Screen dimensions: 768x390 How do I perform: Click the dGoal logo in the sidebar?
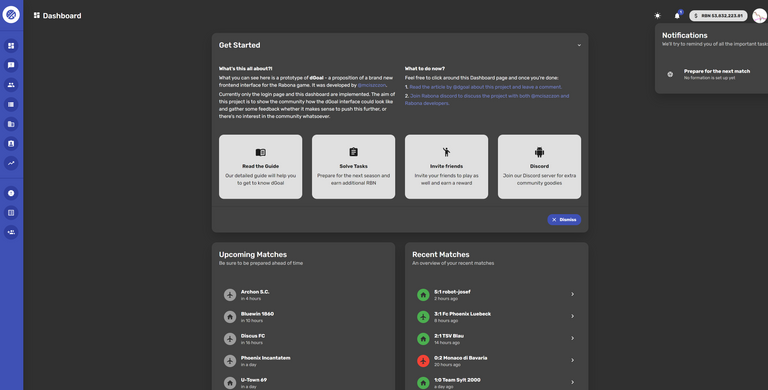point(11,15)
